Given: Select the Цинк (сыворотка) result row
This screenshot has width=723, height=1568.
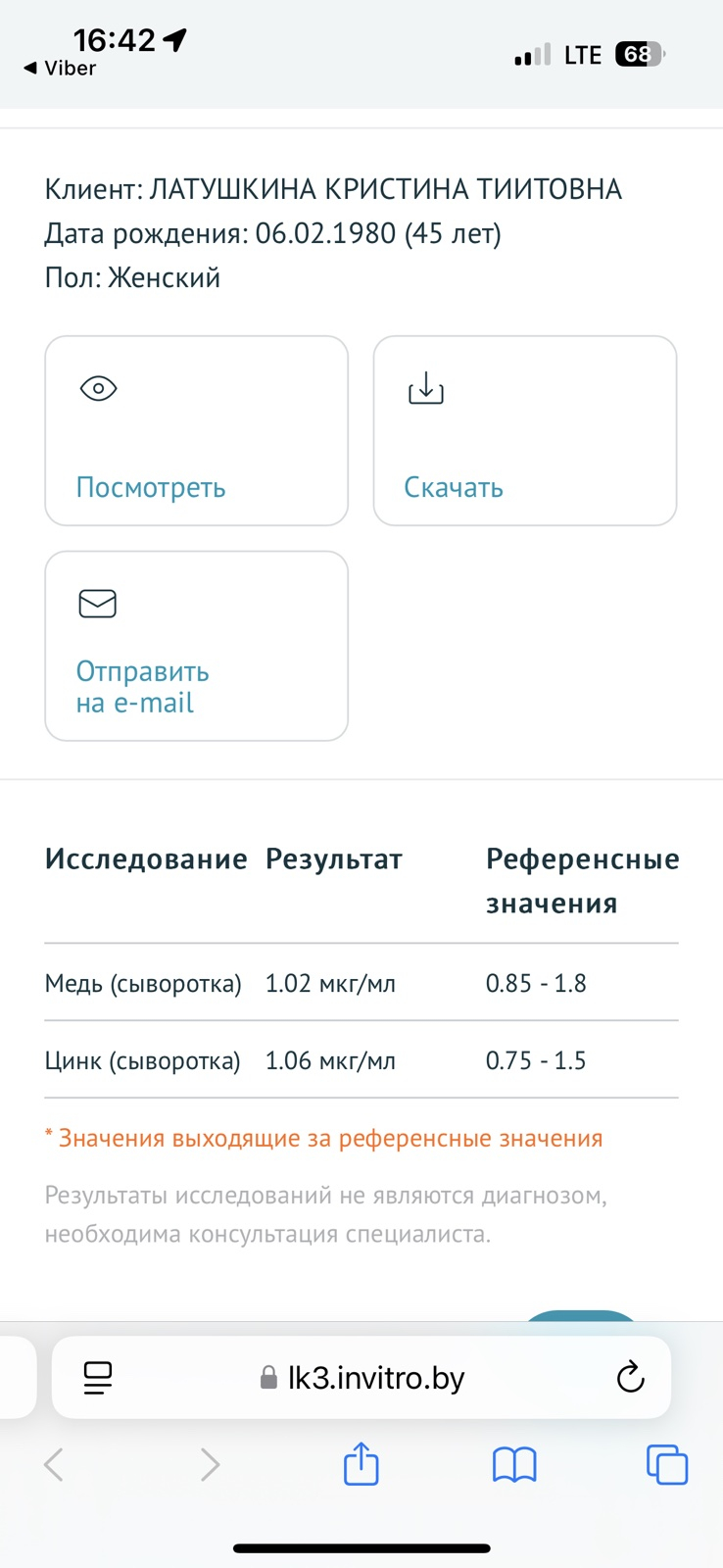Looking at the screenshot, I should tap(361, 1060).
